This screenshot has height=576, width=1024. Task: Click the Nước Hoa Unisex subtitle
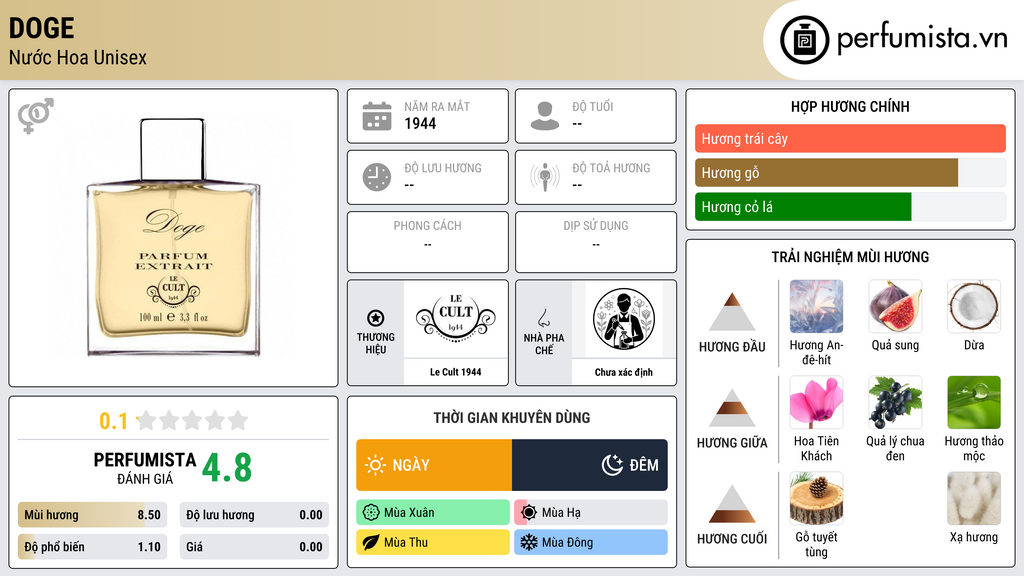point(78,57)
